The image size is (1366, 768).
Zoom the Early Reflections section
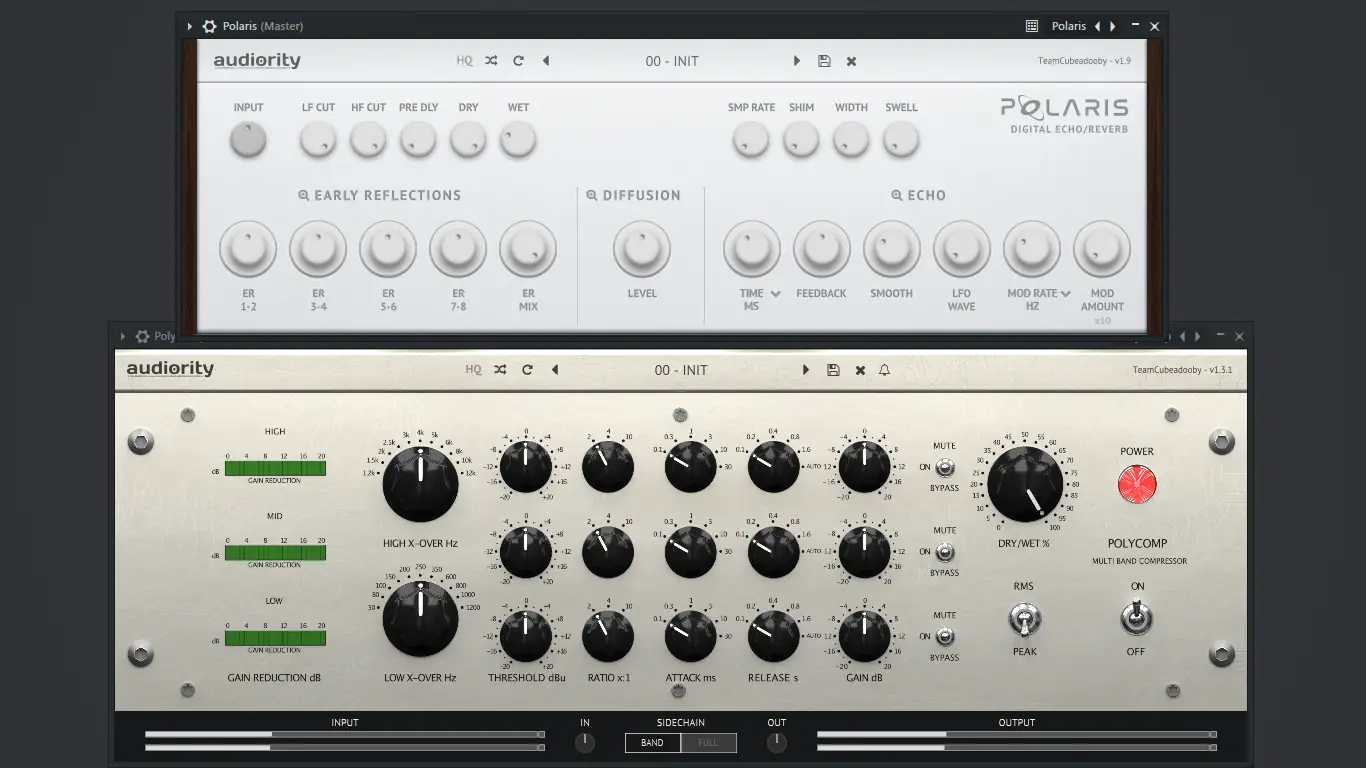[x=304, y=196]
